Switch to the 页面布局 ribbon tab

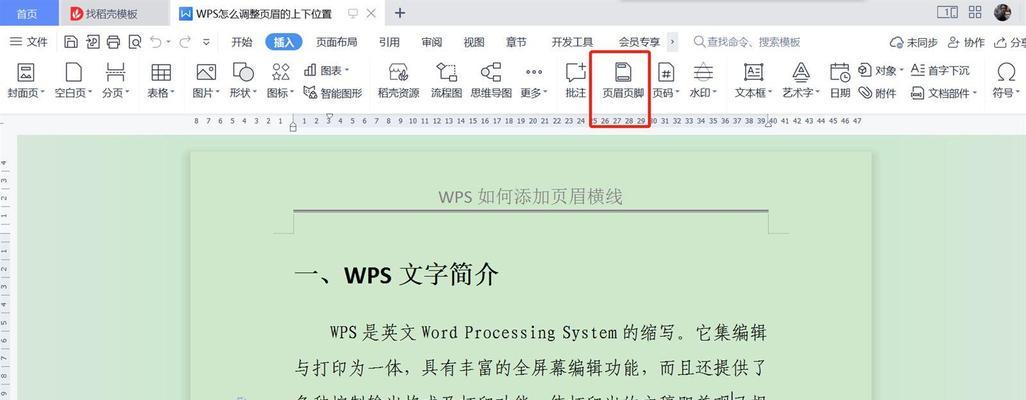point(336,42)
